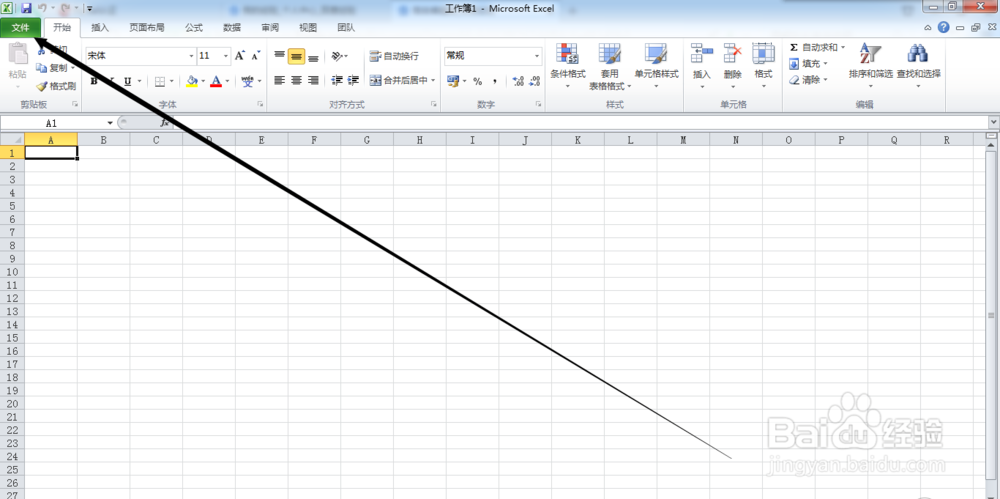Screen dimensions: 1000x499
Task: Open the font color dropdown arrow
Action: click(227, 81)
